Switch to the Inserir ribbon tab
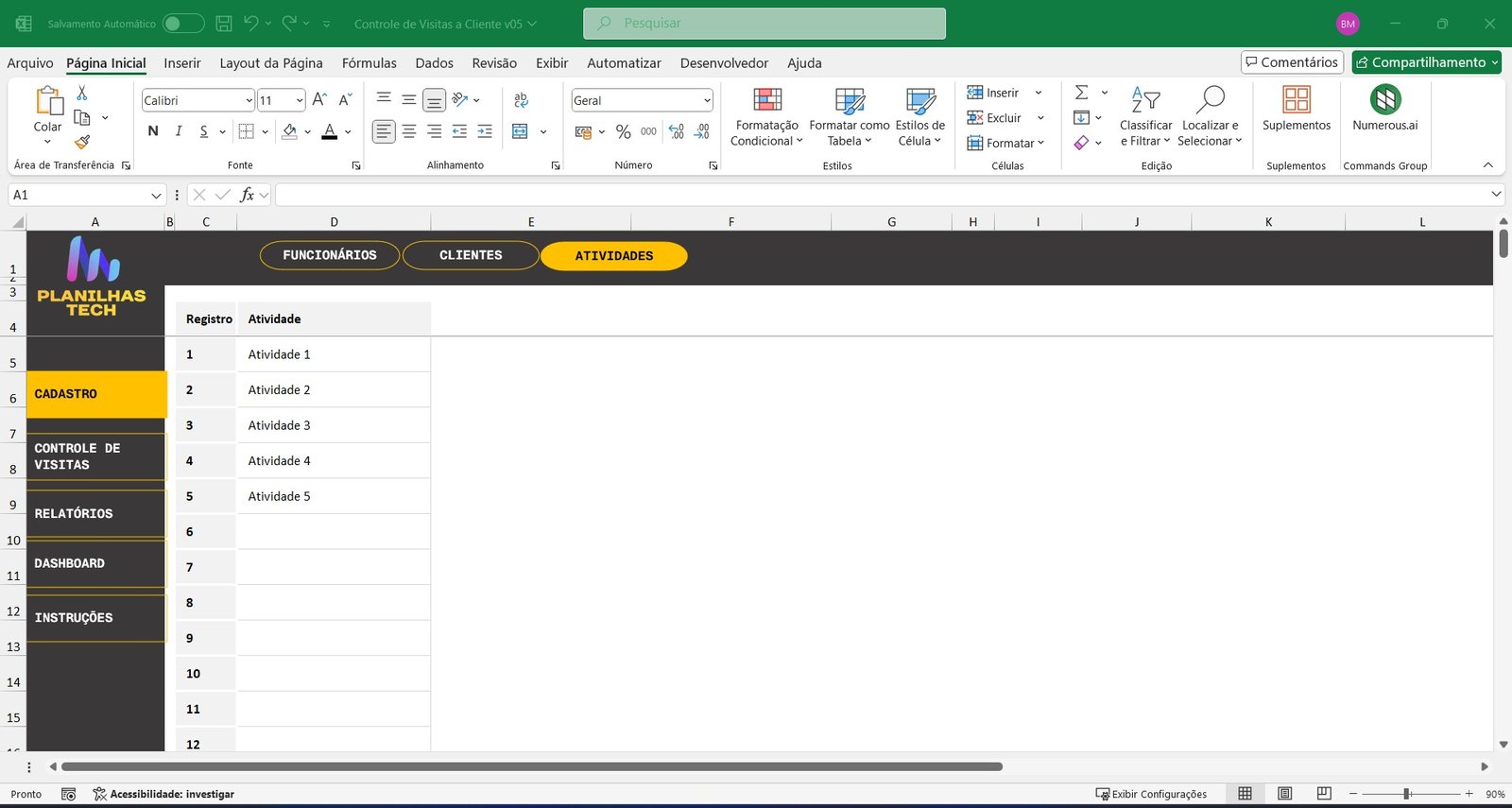 click(x=182, y=63)
